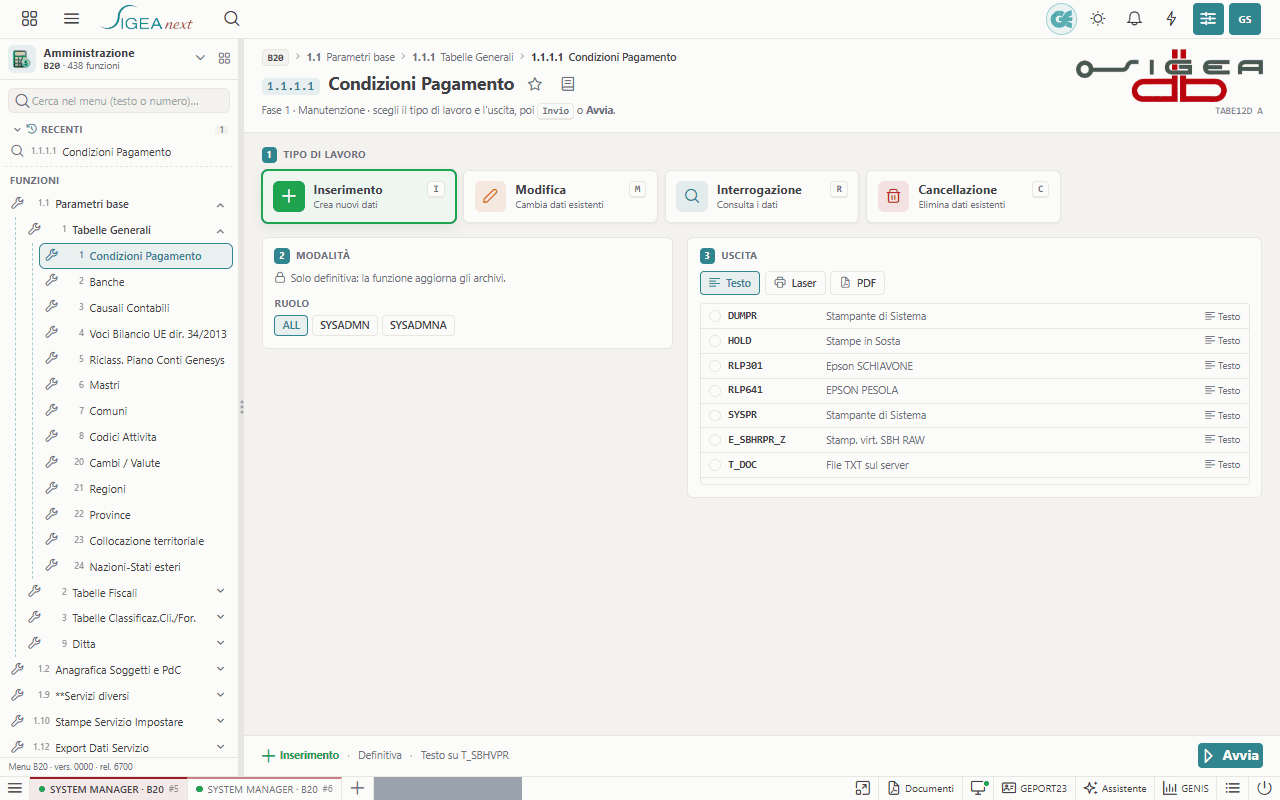Select the DUMPR printer radio button
Screen dimensions: 1280x800
[x=715, y=316]
